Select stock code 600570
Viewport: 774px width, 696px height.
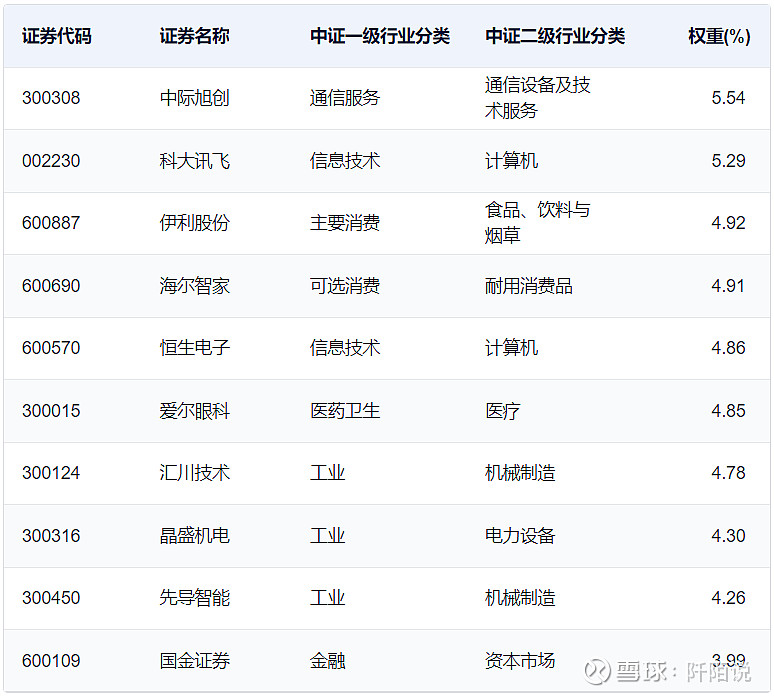(x=51, y=348)
